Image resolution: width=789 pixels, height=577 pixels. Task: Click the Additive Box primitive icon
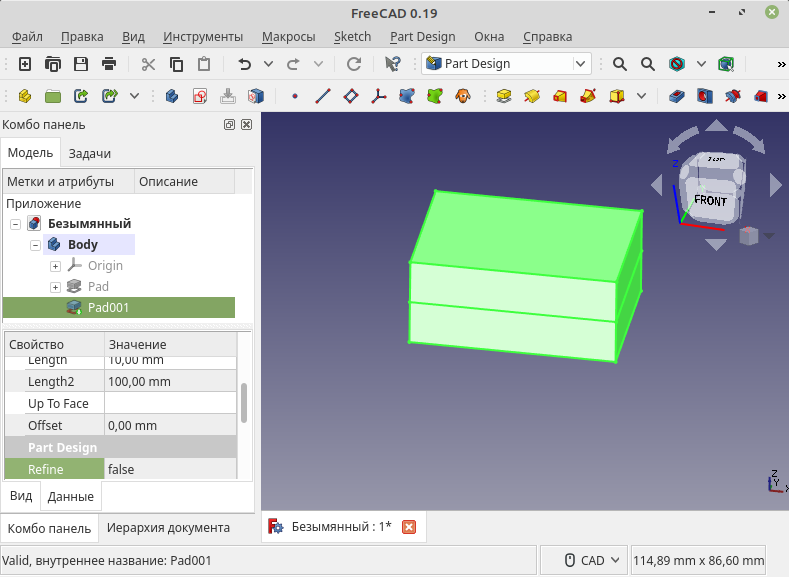coord(616,96)
